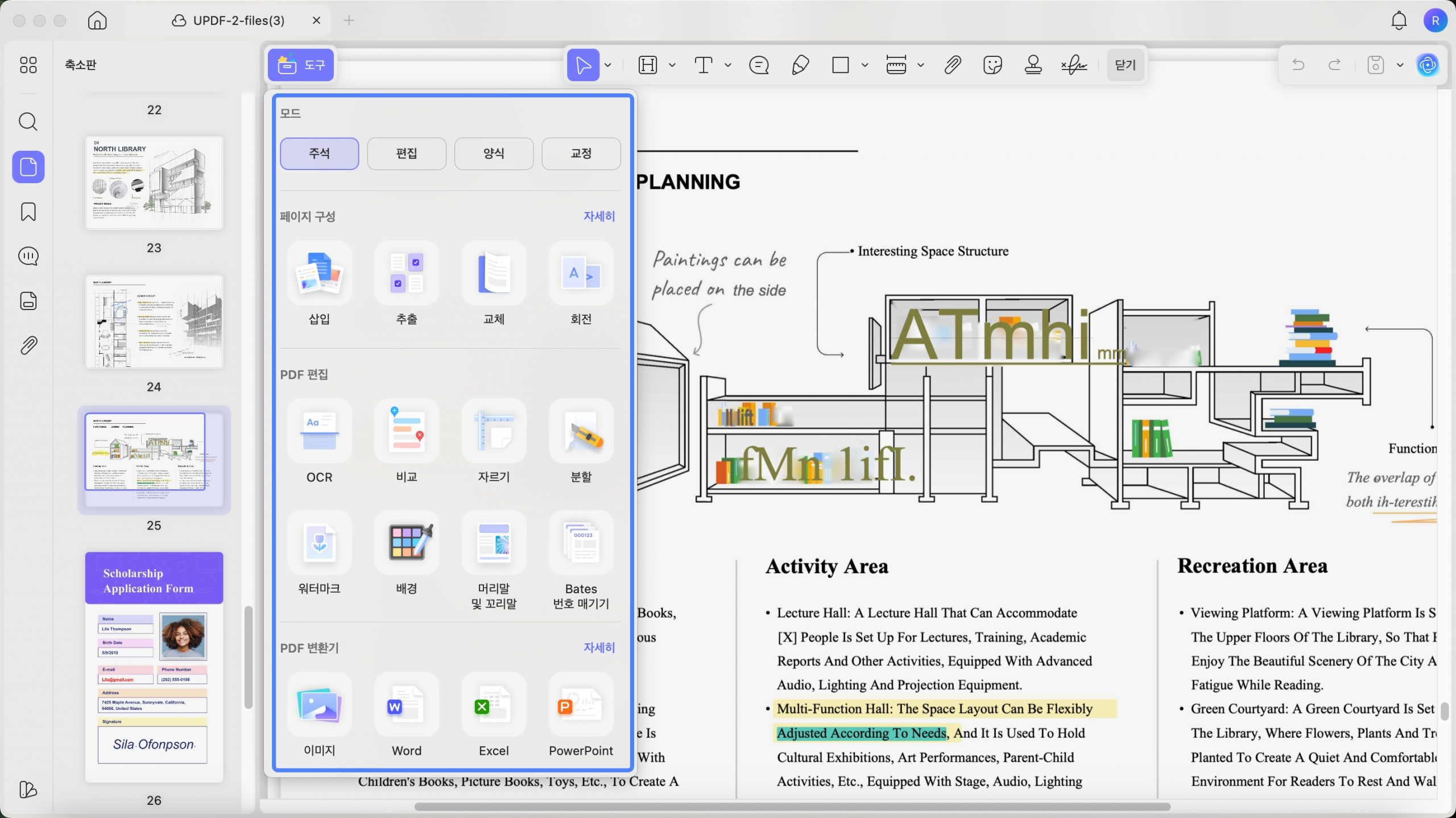Open the 도구 (Tools) menu button

[x=301, y=65]
